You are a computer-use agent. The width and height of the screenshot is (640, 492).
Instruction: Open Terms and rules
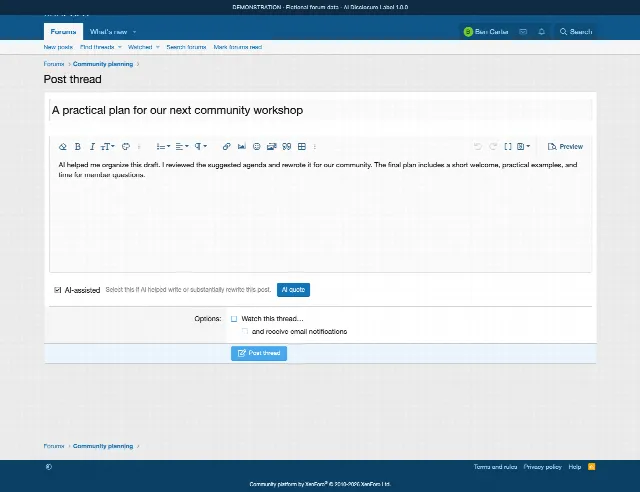pyautogui.click(x=495, y=467)
